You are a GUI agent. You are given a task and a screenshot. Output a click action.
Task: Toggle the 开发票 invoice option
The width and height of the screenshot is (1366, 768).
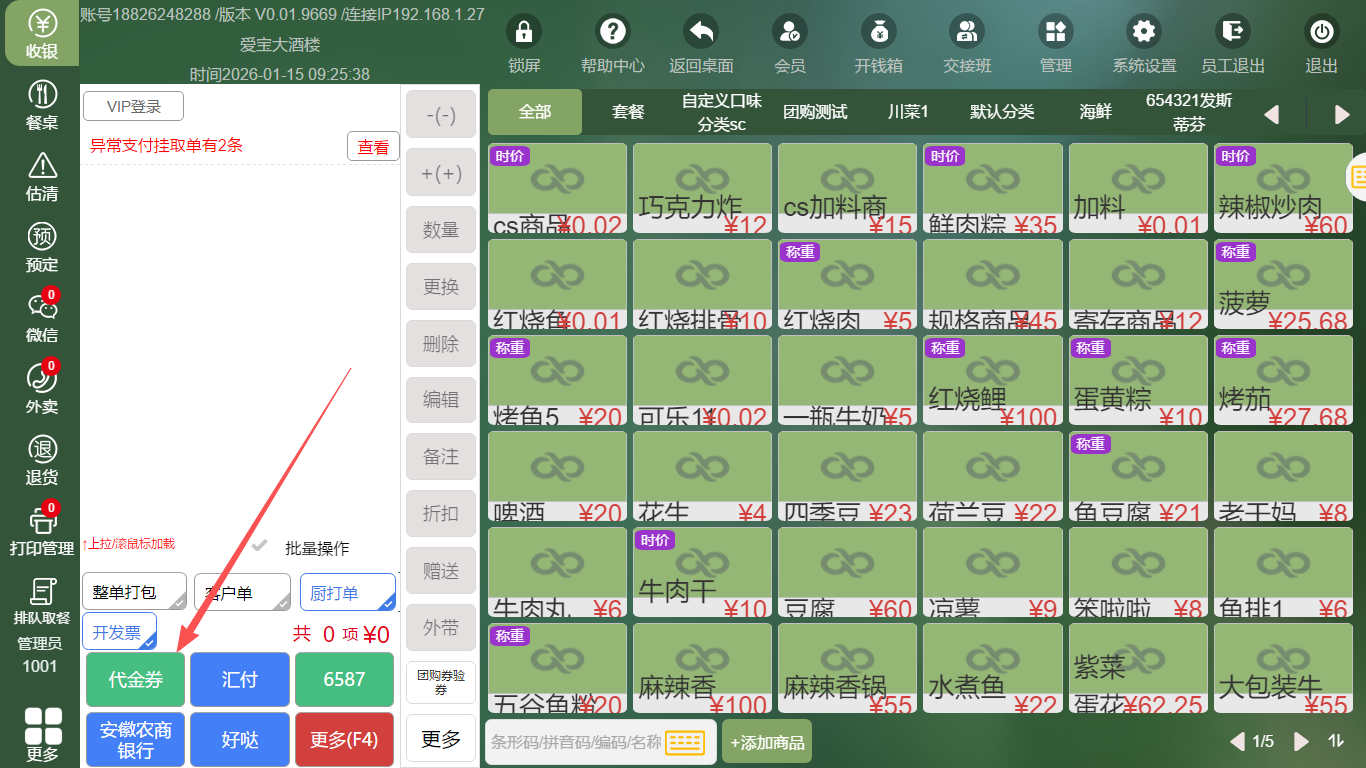[x=119, y=632]
